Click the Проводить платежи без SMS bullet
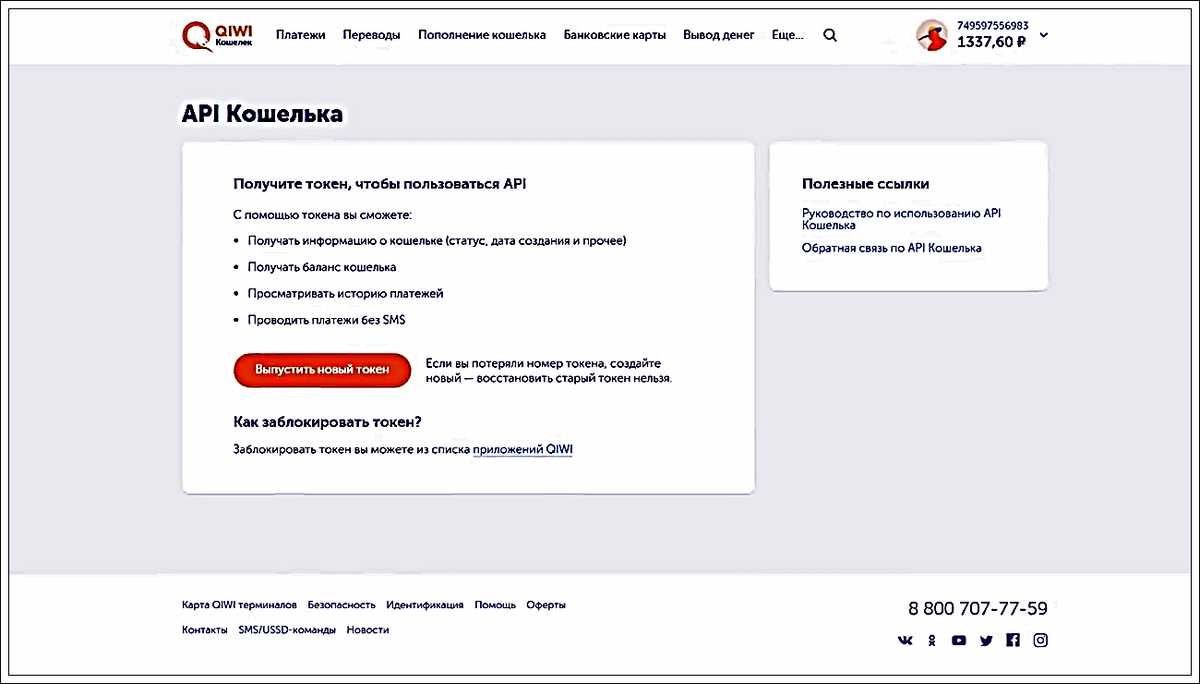The height and width of the screenshot is (684, 1200). 326,320
